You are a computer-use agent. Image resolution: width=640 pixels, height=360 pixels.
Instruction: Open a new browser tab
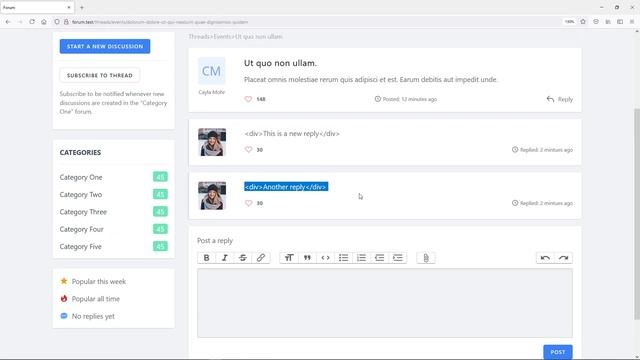click(x=82, y=7)
